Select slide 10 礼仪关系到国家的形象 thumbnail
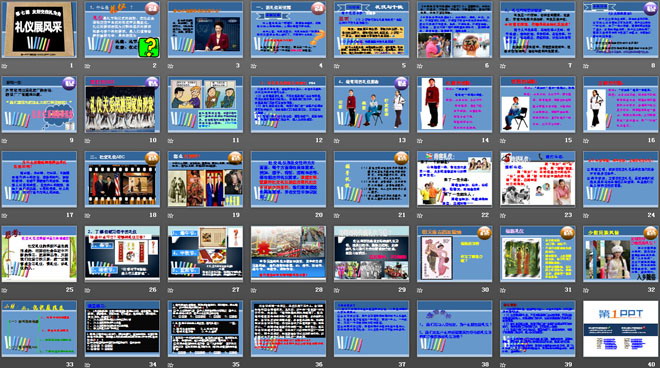 click(122, 104)
